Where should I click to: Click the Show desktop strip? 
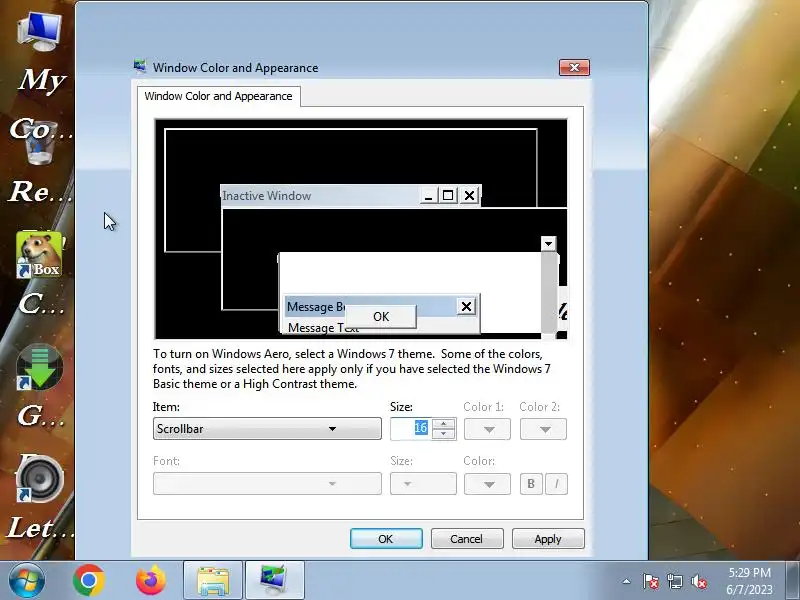click(x=792, y=581)
